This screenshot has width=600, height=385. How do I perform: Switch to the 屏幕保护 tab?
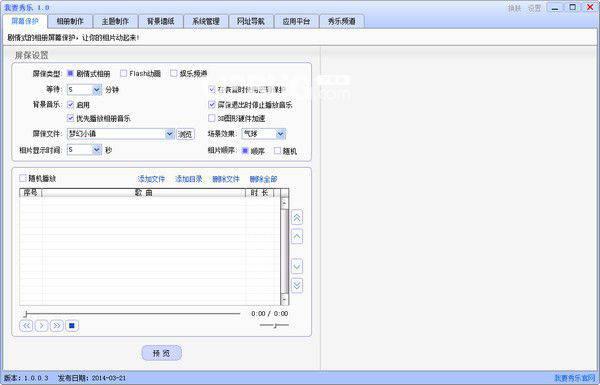[25, 21]
